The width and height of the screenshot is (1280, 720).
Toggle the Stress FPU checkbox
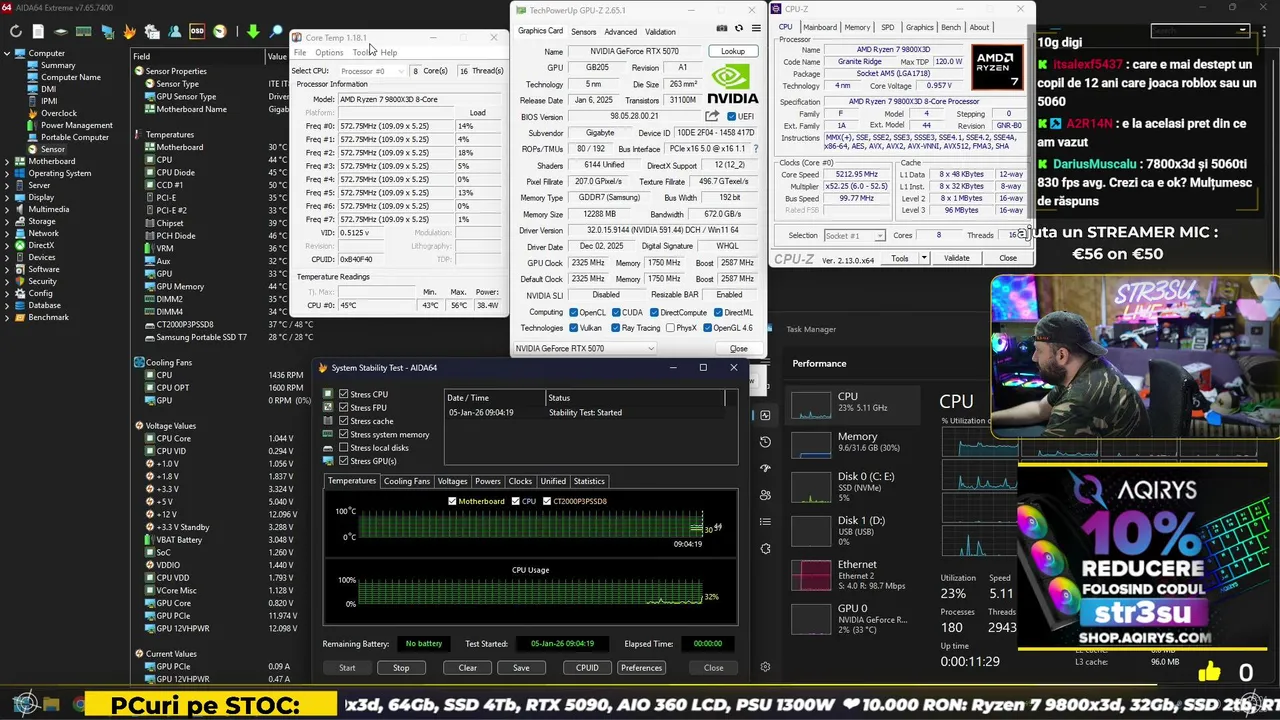click(x=344, y=407)
